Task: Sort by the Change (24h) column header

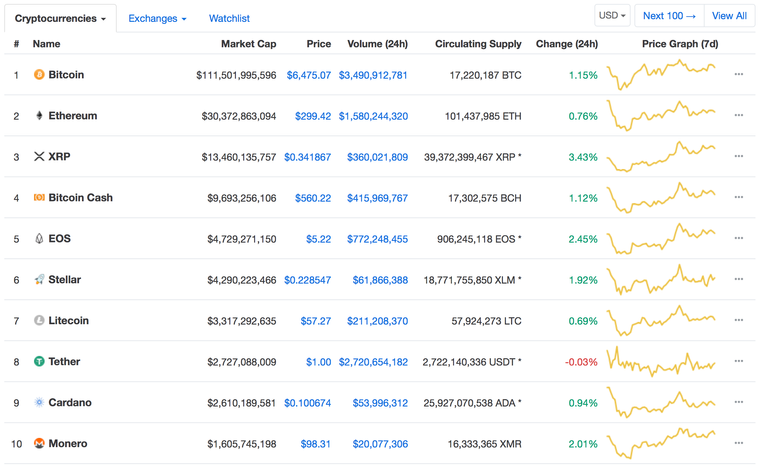Action: point(567,44)
